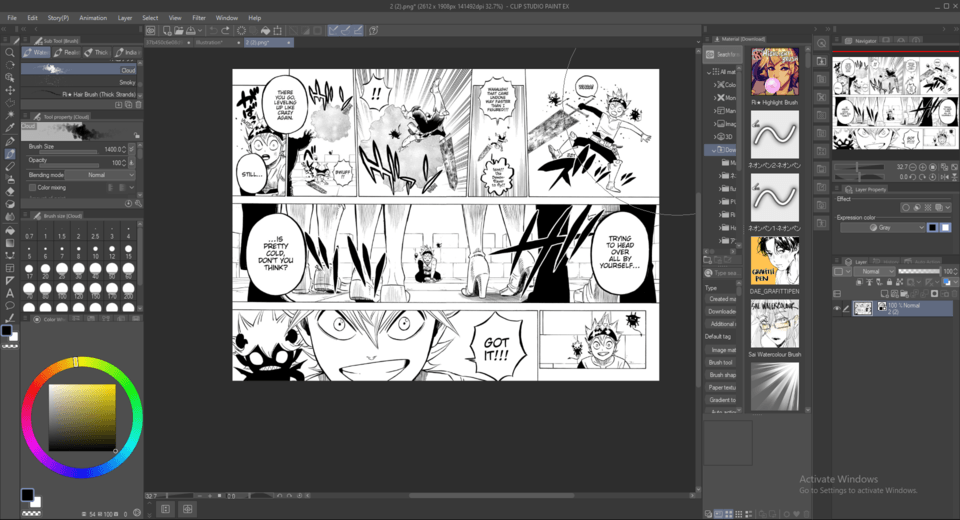Select the Hair Brush (Thick Strands) sub tool
Image resolution: width=960 pixels, height=520 pixels.
(79, 94)
